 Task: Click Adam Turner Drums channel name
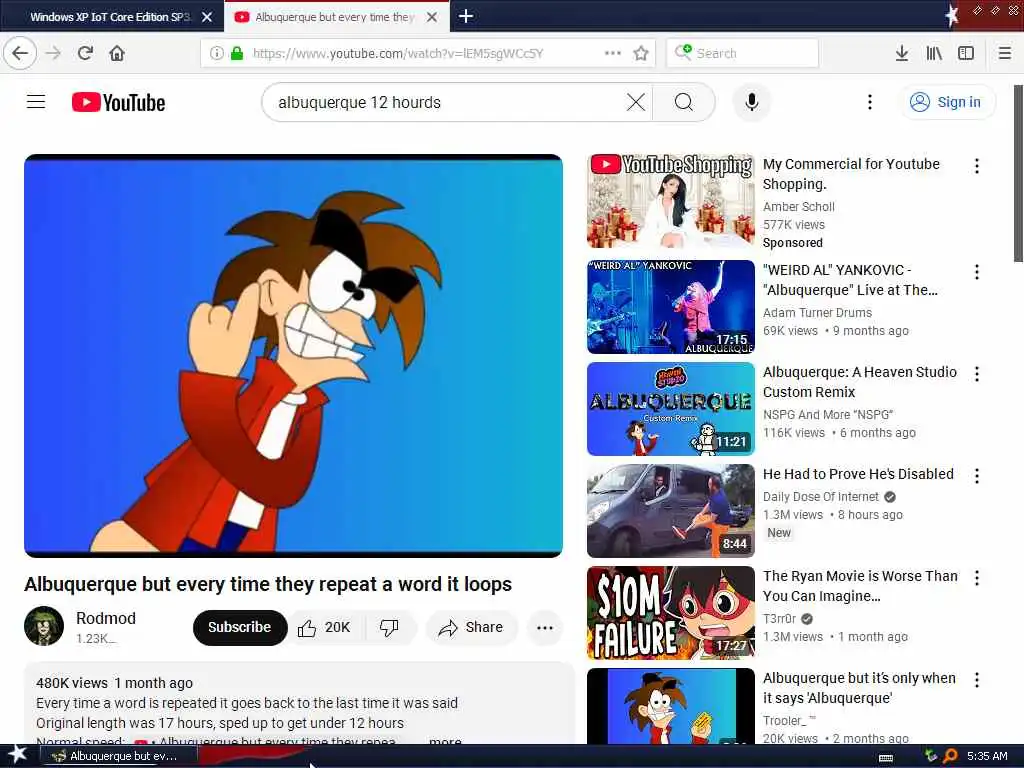pyautogui.click(x=817, y=312)
